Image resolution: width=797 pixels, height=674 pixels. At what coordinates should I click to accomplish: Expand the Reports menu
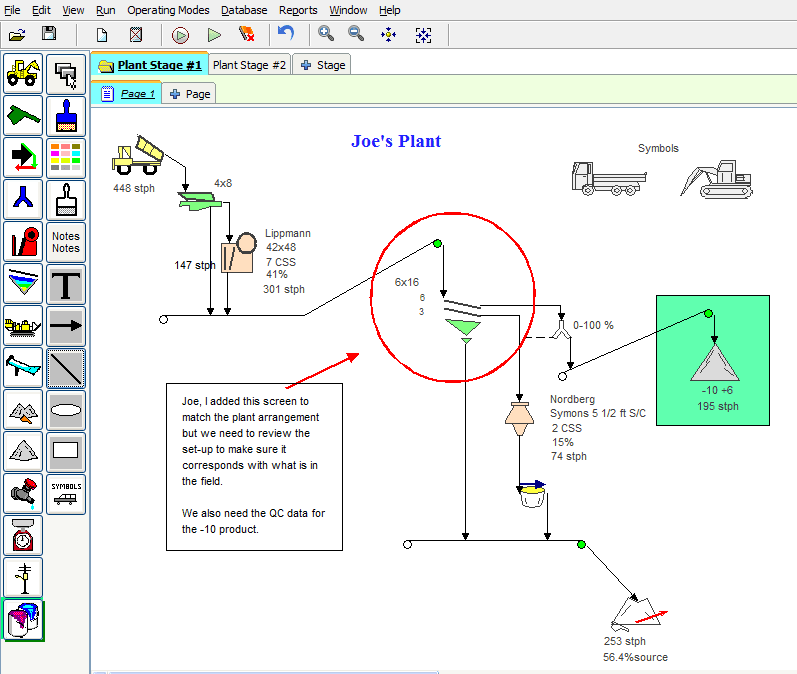point(298,10)
